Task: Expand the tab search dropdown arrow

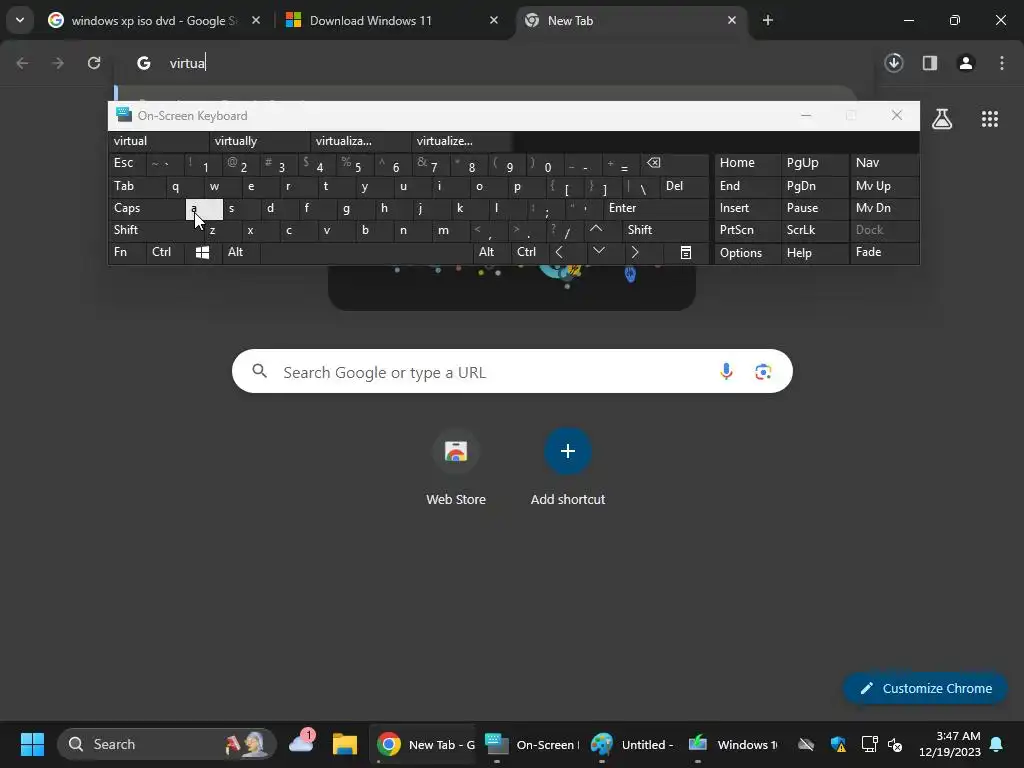Action: [20, 20]
